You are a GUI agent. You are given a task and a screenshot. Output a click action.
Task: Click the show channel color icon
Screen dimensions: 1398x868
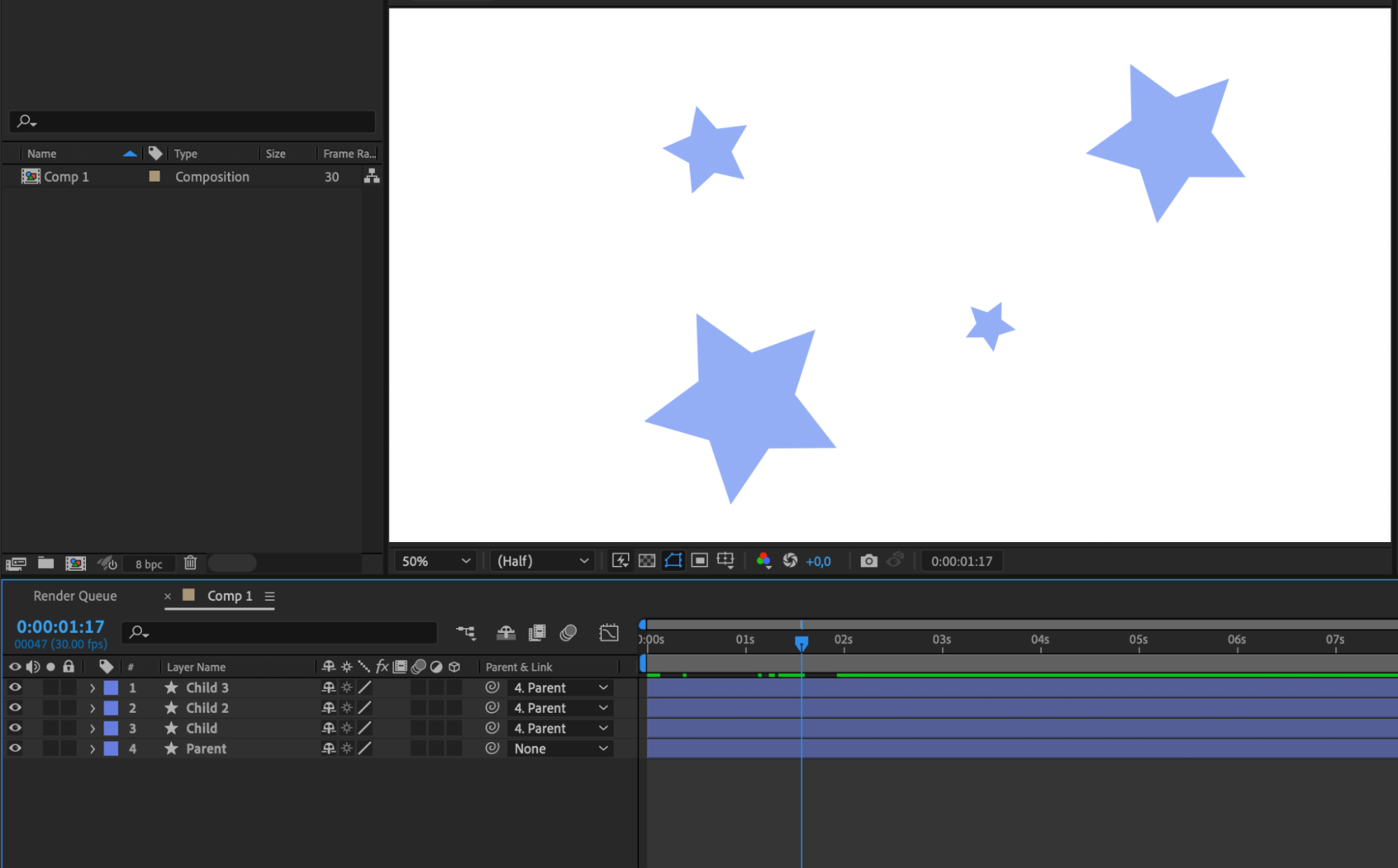tap(764, 561)
